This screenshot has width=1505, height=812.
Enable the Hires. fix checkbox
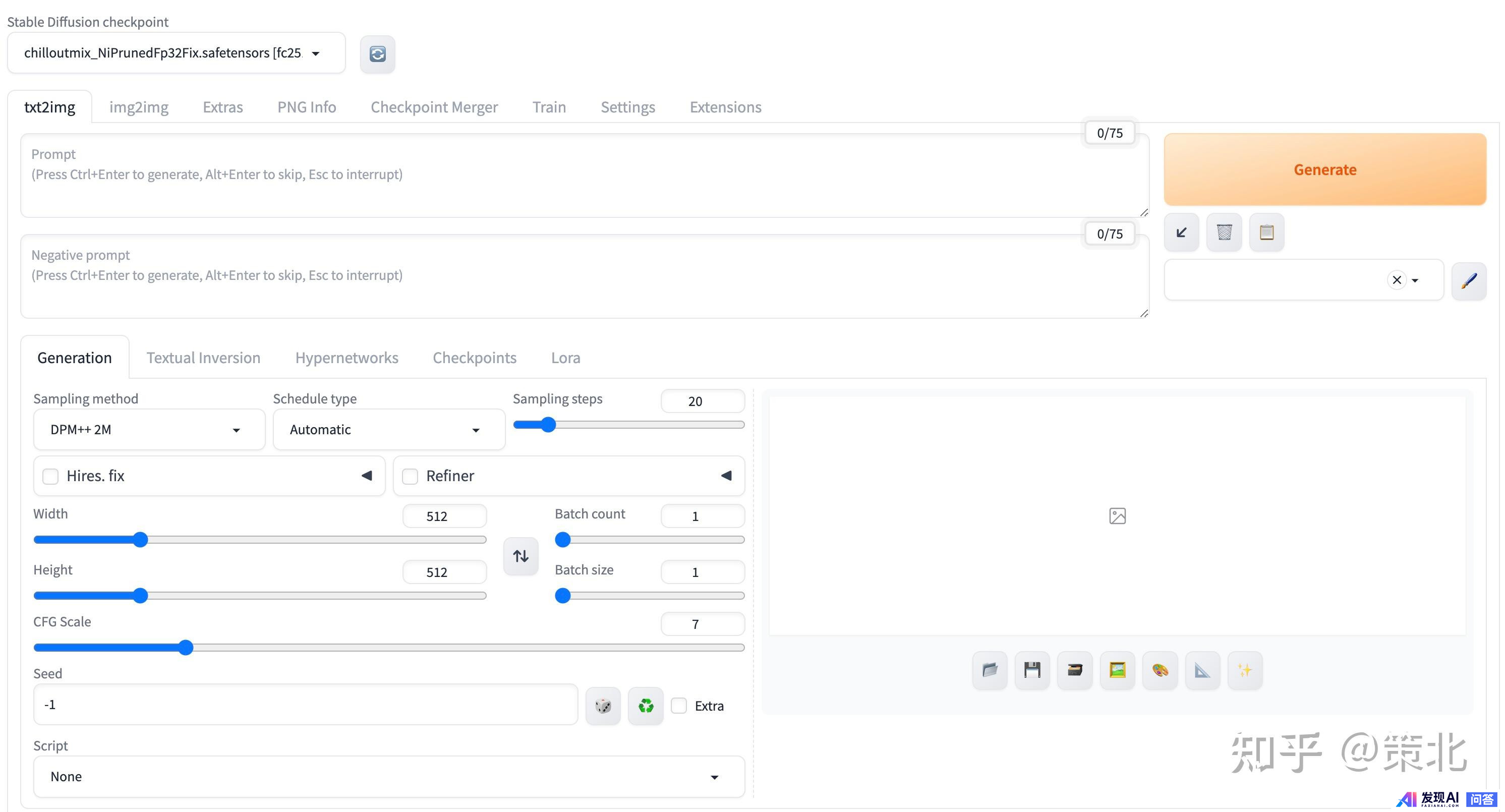51,477
